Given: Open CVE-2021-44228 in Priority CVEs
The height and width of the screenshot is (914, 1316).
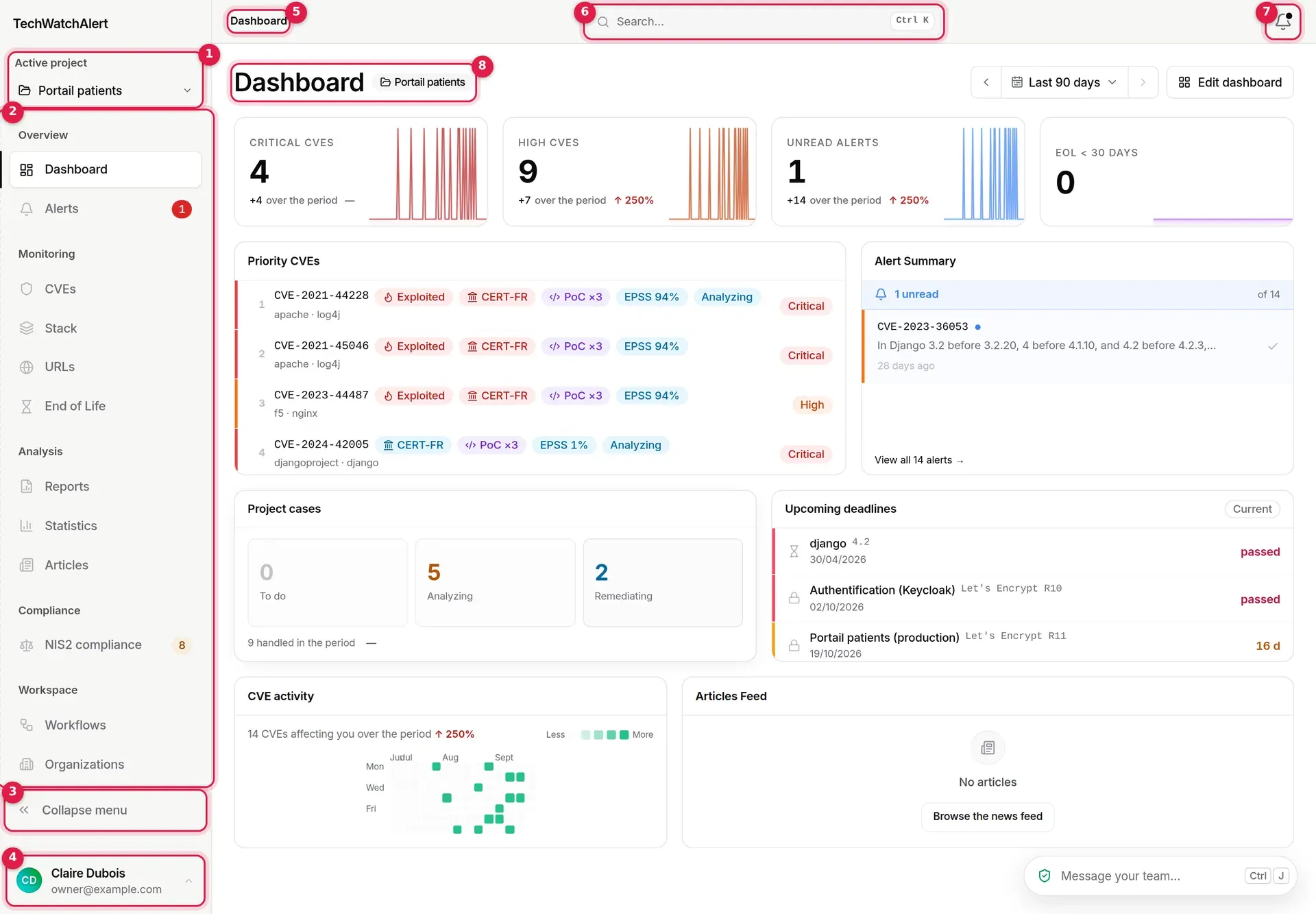Looking at the screenshot, I should pos(540,305).
